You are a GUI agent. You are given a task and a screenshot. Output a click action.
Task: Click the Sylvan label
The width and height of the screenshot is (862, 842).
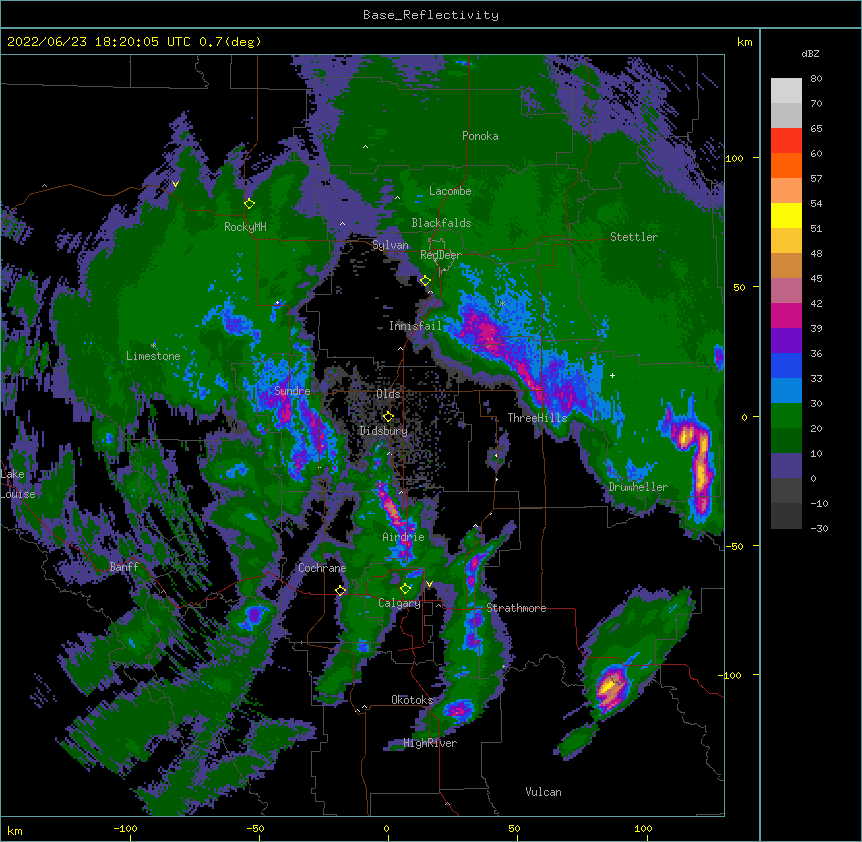click(x=390, y=246)
